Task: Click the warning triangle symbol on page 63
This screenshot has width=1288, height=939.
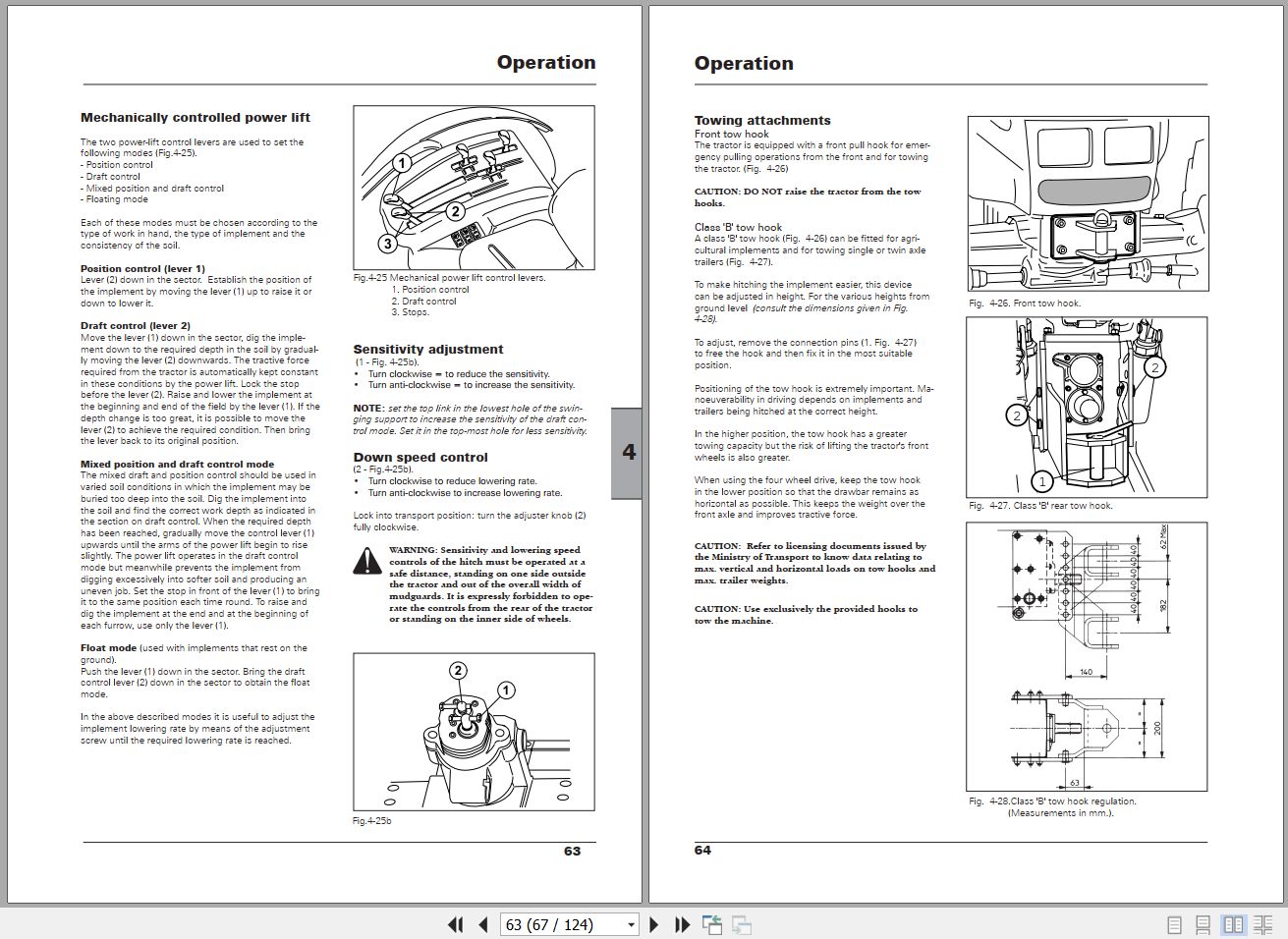Action: click(367, 560)
